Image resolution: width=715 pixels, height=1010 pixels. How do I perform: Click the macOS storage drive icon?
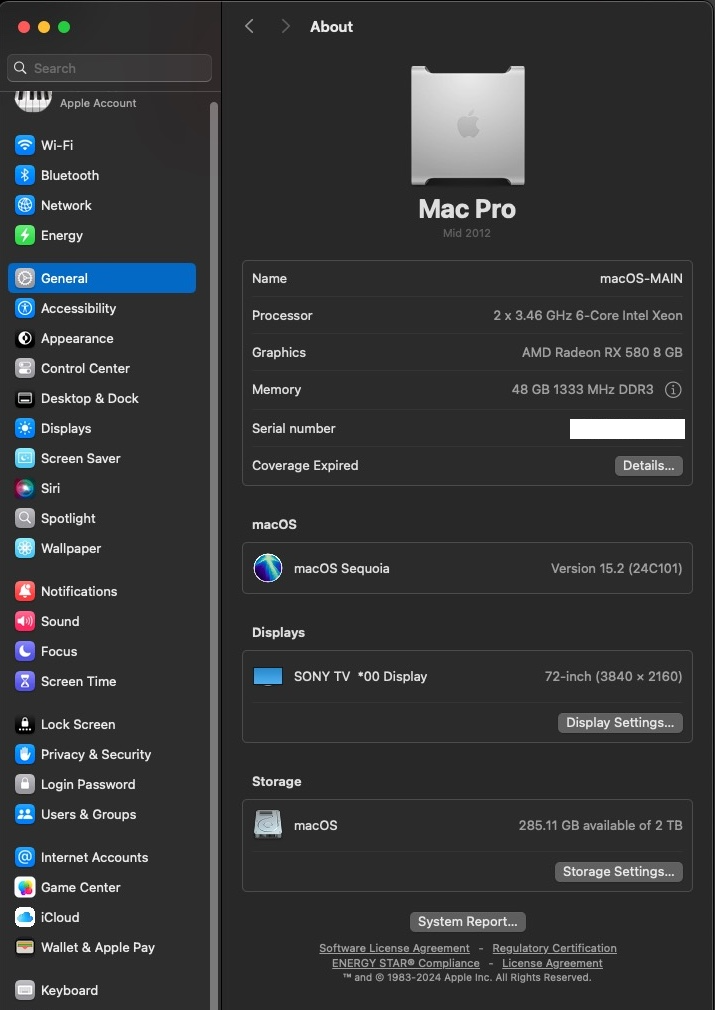click(x=268, y=824)
